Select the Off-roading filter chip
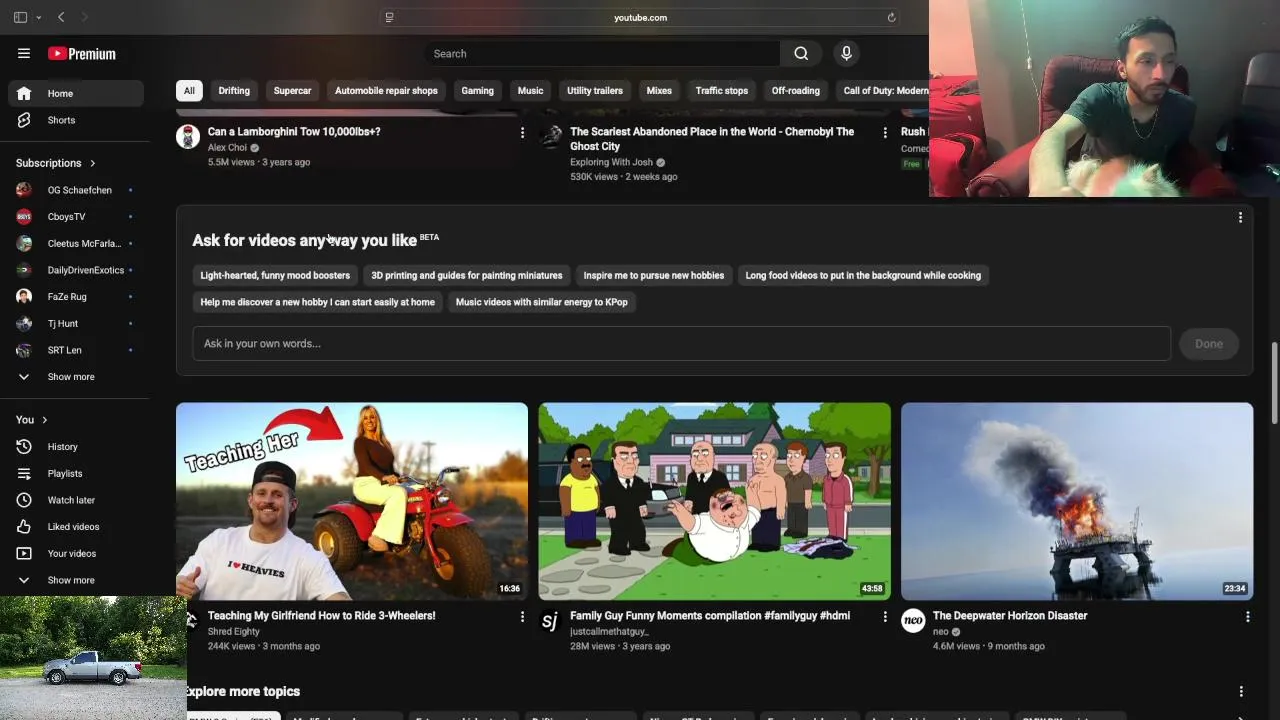This screenshot has width=1280, height=720. tap(796, 91)
